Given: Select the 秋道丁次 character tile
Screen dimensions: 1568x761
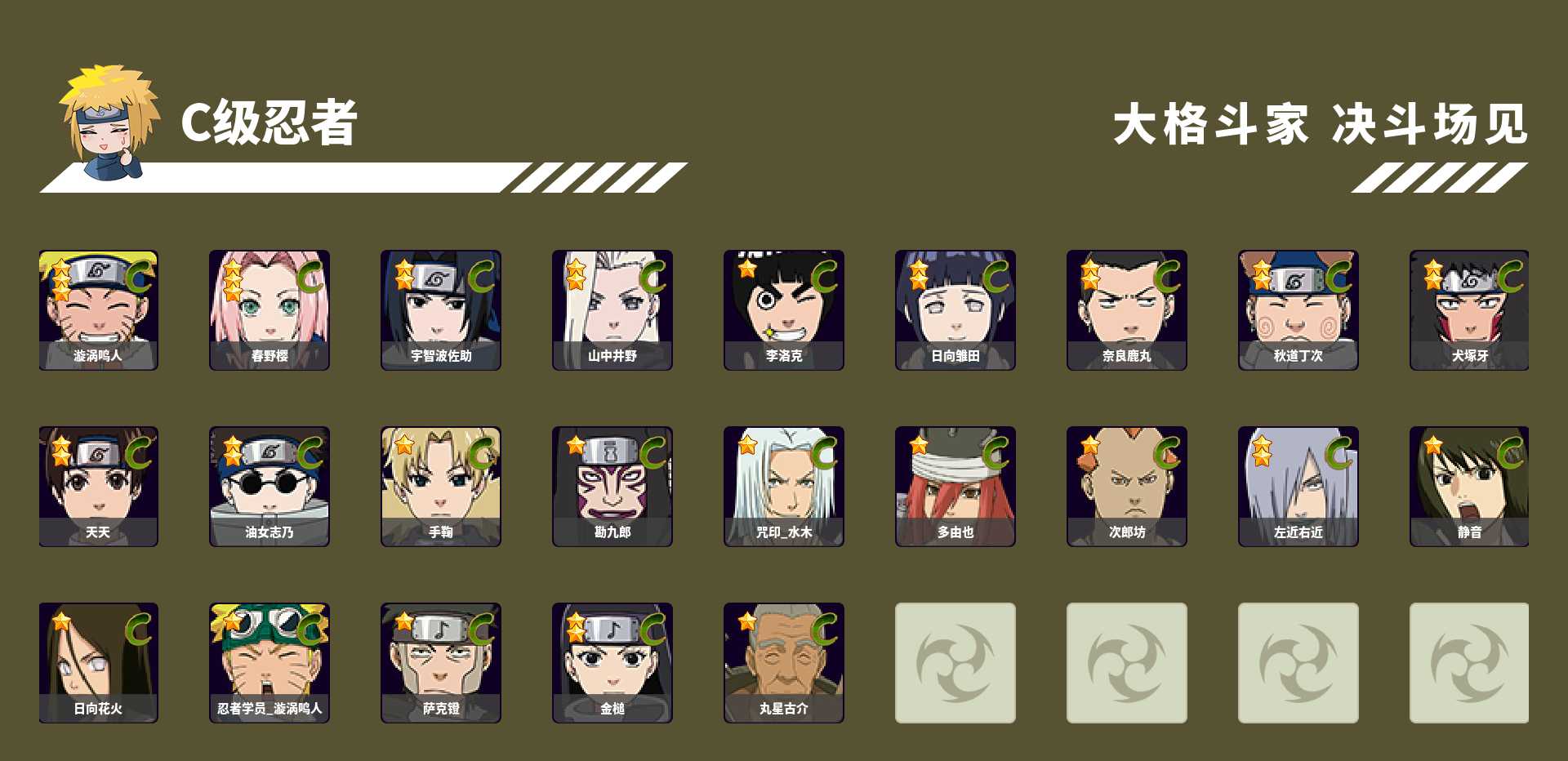Looking at the screenshot, I should (x=1298, y=310).
